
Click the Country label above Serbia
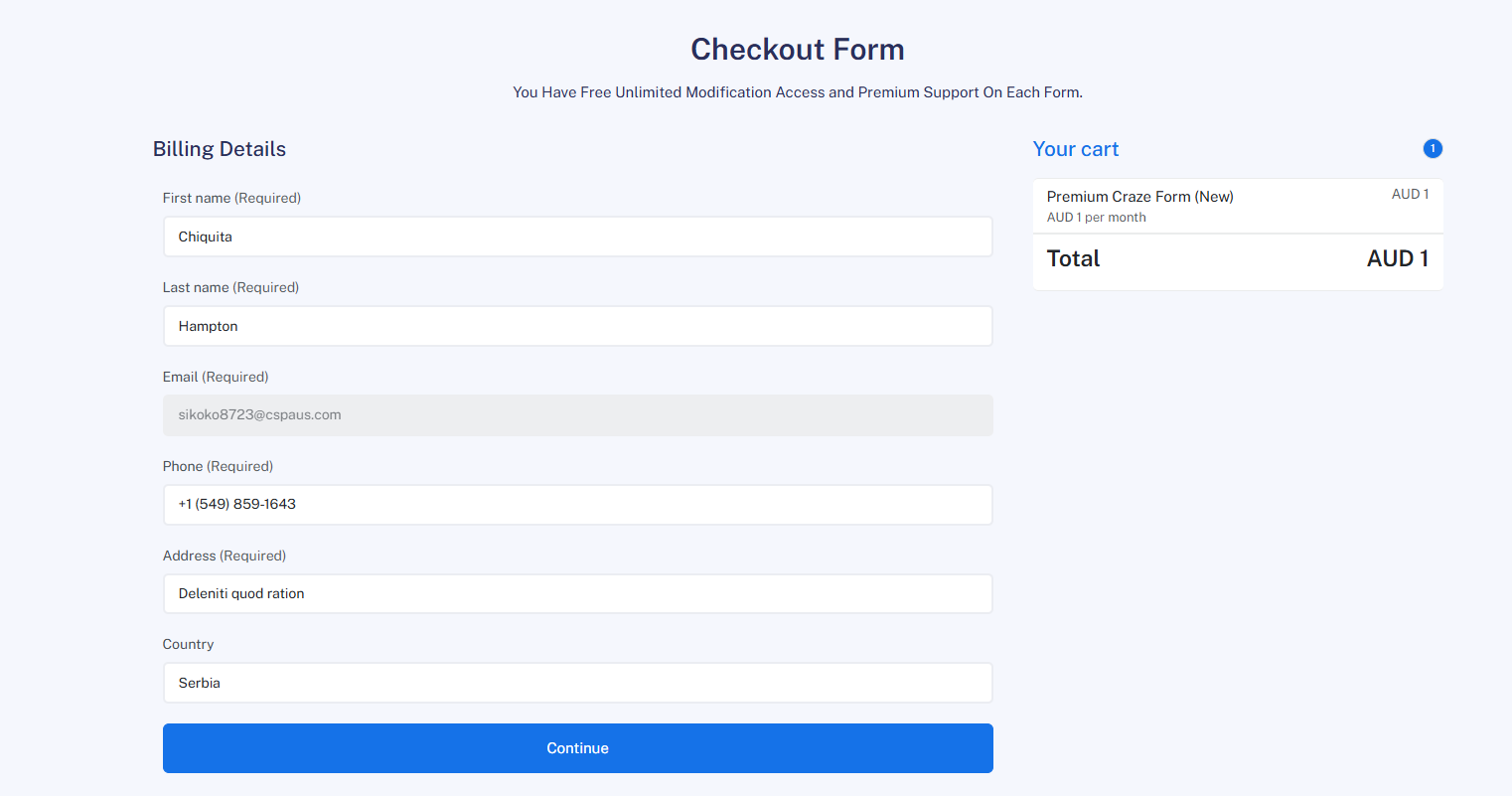(x=188, y=644)
